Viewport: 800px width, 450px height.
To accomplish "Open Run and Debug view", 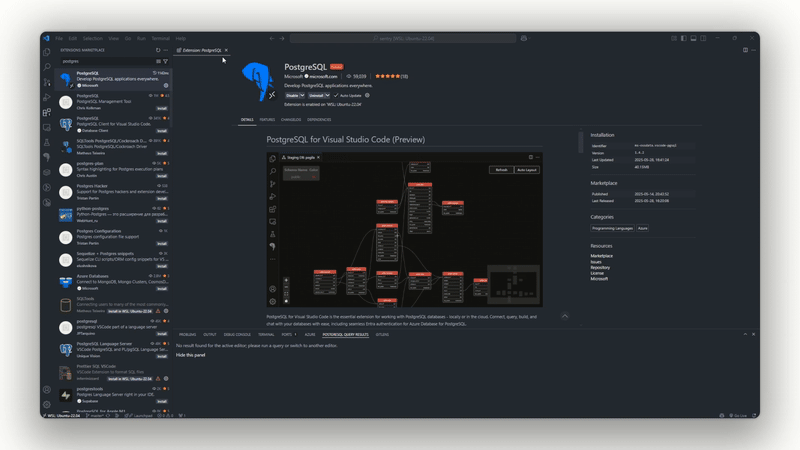I will point(47,97).
